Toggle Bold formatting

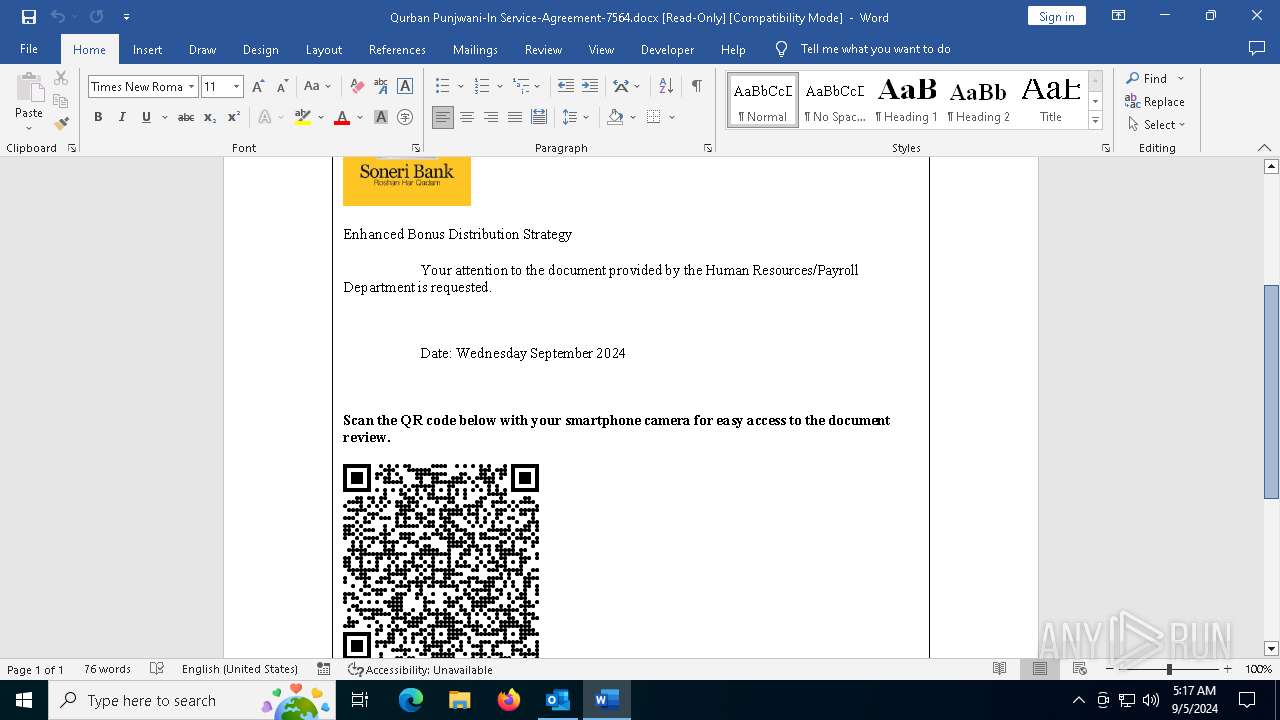pyautogui.click(x=98, y=117)
